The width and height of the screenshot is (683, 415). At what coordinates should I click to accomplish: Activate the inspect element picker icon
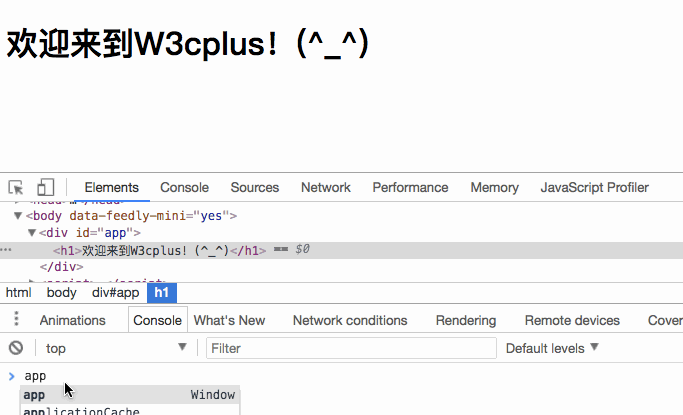tap(16, 188)
